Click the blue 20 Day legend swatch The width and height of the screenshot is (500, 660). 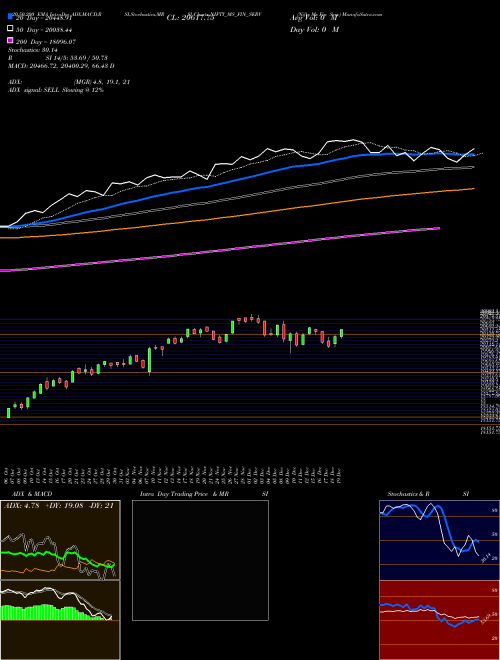(10, 16)
